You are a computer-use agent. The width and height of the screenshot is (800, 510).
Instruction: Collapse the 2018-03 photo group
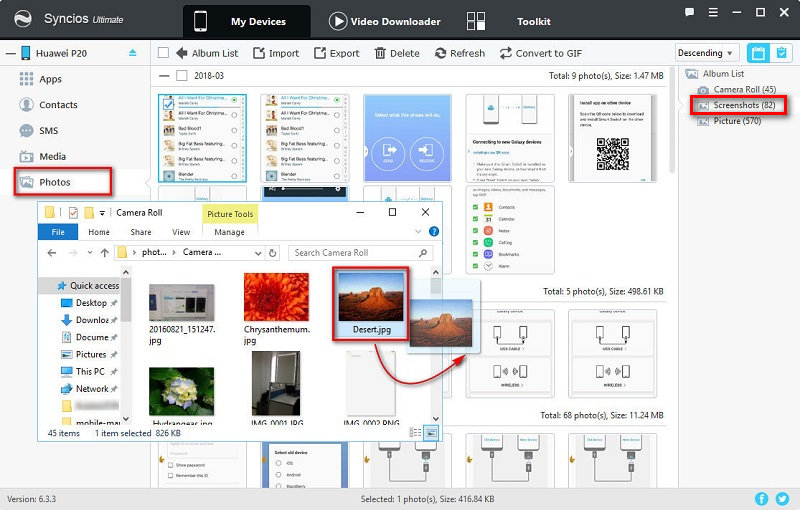[x=164, y=75]
